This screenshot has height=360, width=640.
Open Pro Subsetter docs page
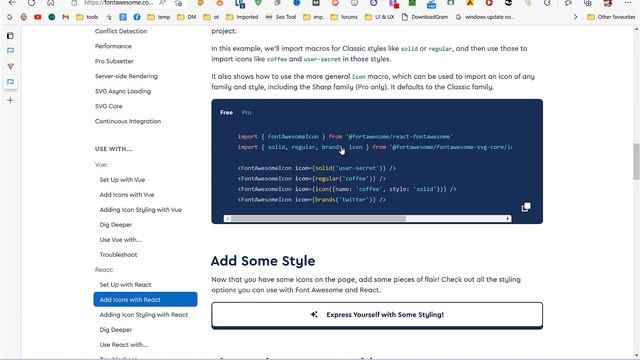[x=114, y=61]
